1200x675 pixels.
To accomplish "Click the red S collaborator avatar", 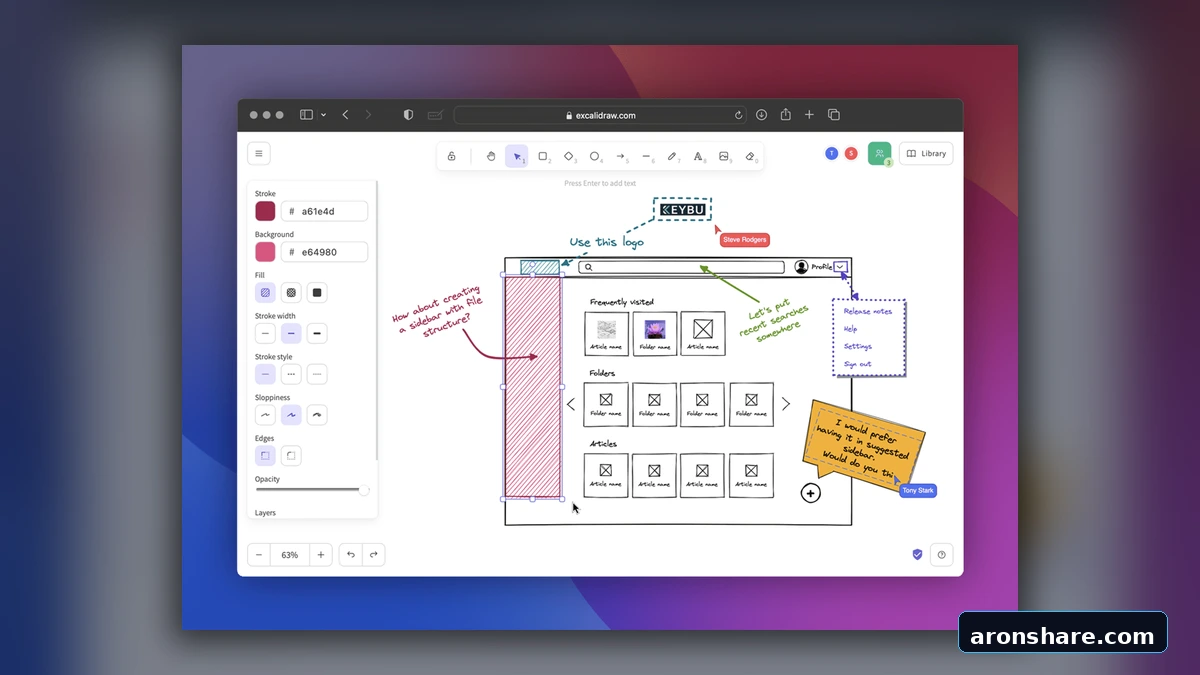I will 851,153.
